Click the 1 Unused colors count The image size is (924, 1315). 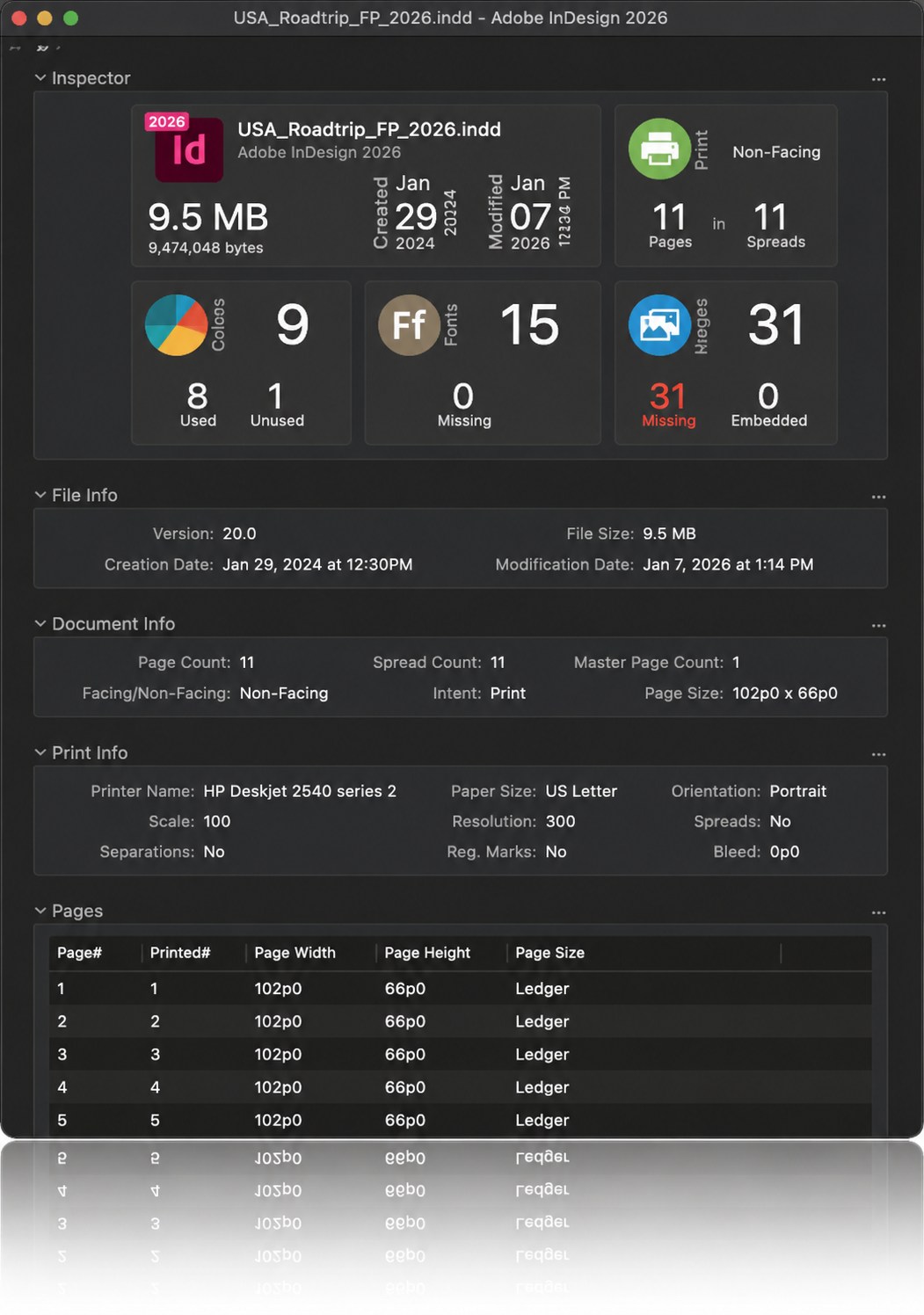277,404
